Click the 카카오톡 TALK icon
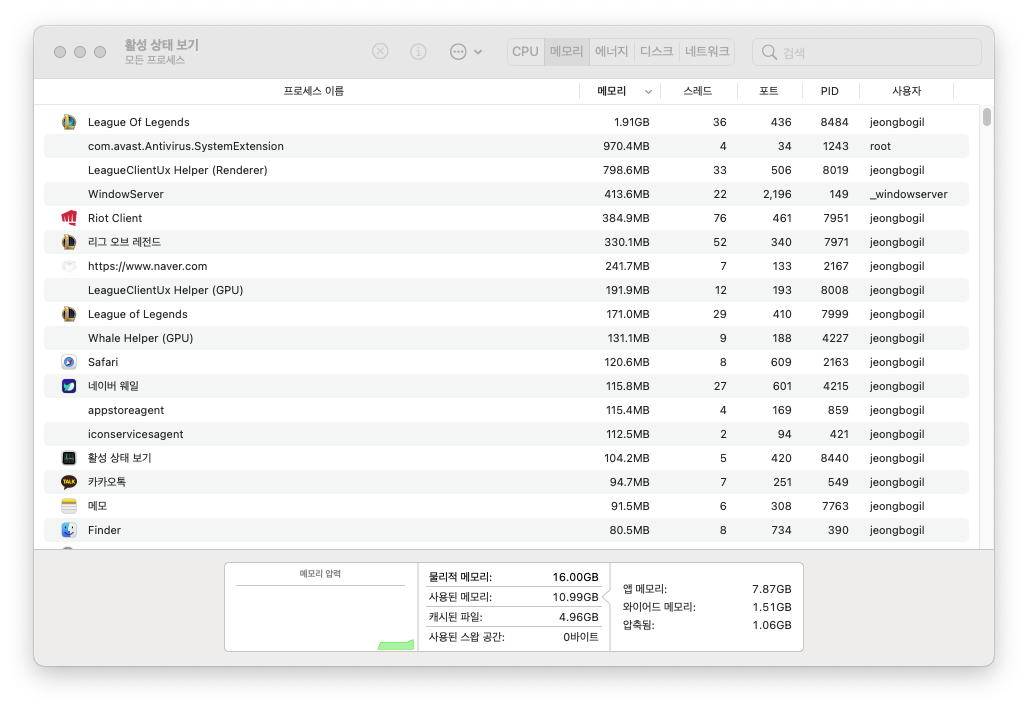The height and width of the screenshot is (708, 1028). [x=69, y=482]
